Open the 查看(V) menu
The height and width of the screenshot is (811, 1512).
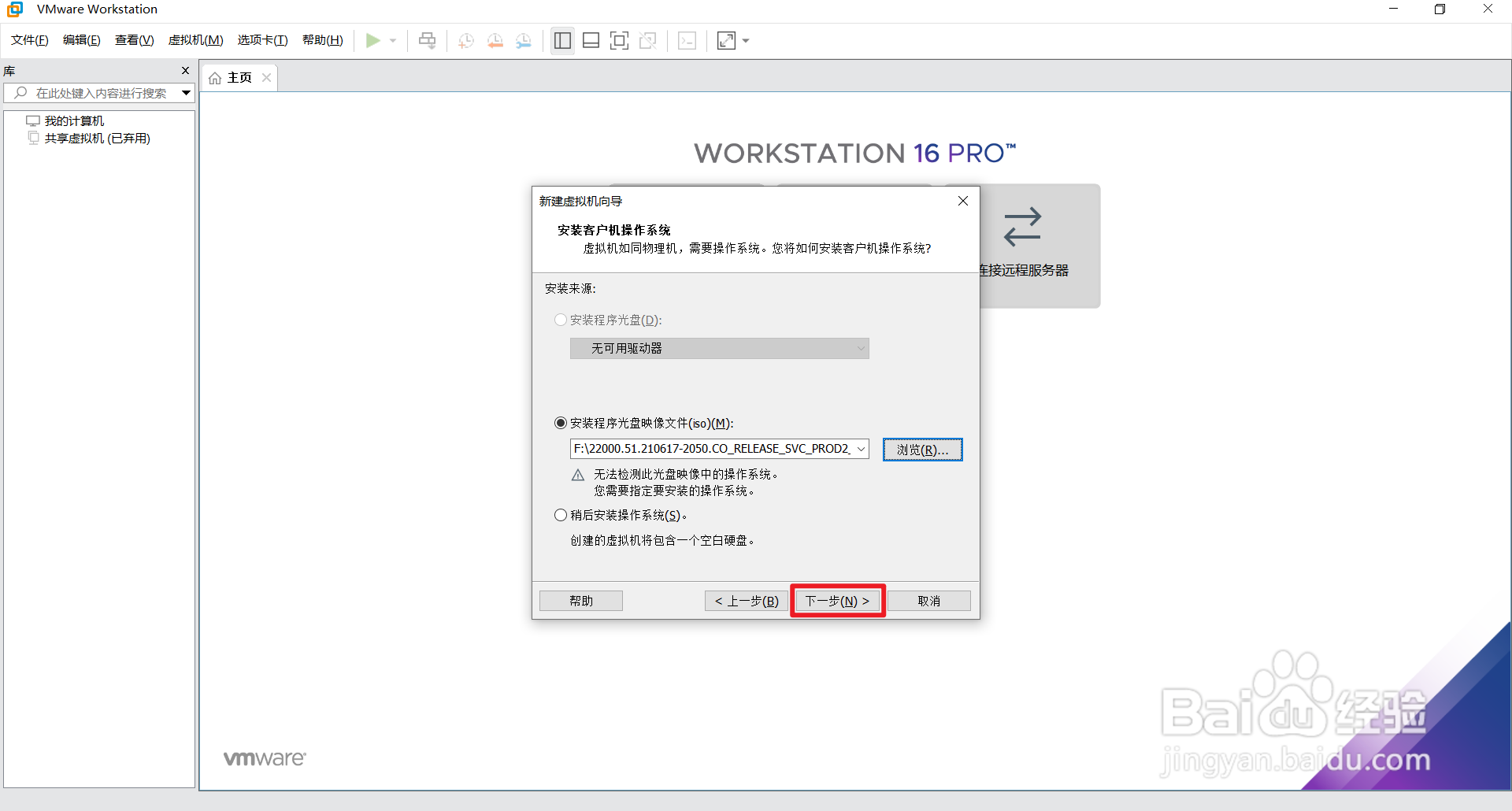tap(135, 40)
